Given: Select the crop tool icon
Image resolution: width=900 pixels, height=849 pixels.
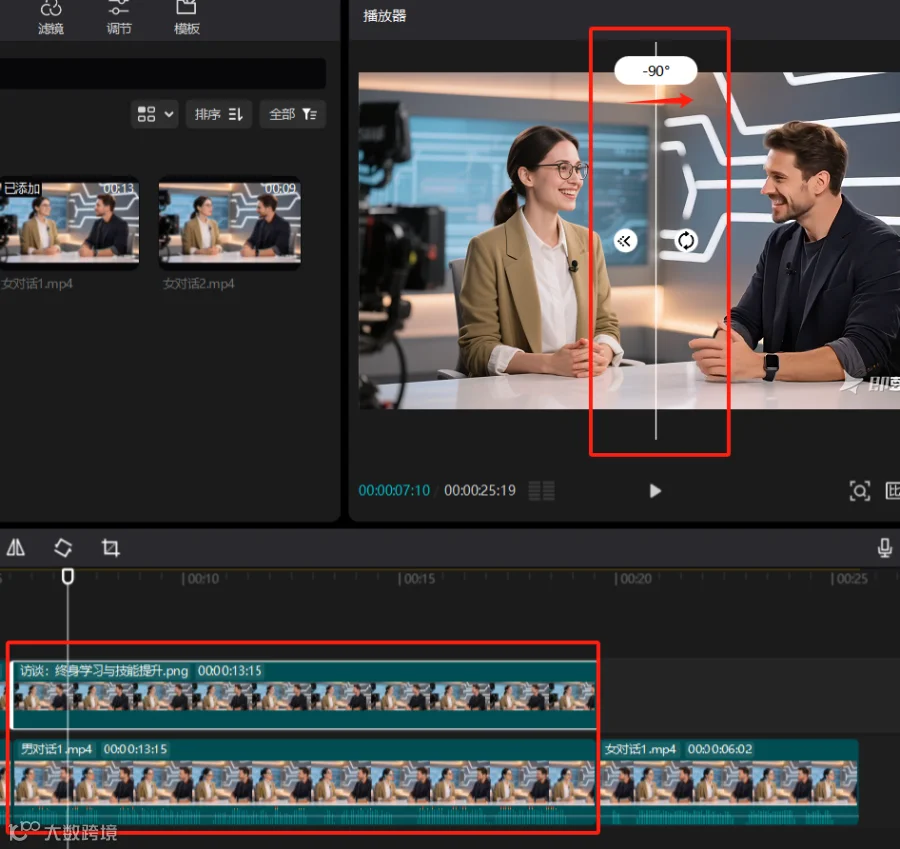Looking at the screenshot, I should [x=111, y=547].
